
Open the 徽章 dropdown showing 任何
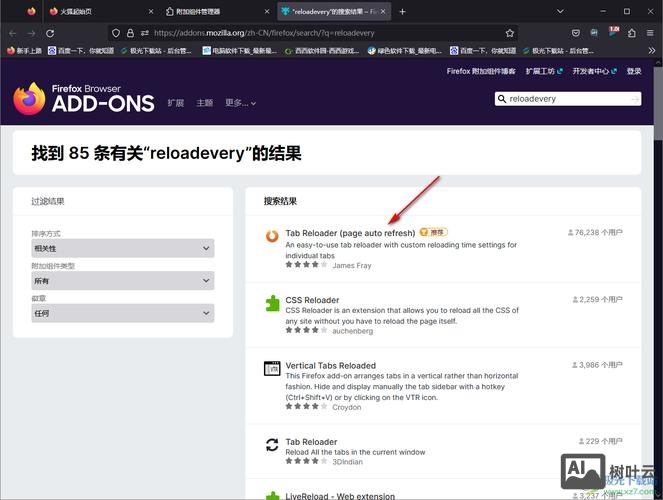[123, 313]
